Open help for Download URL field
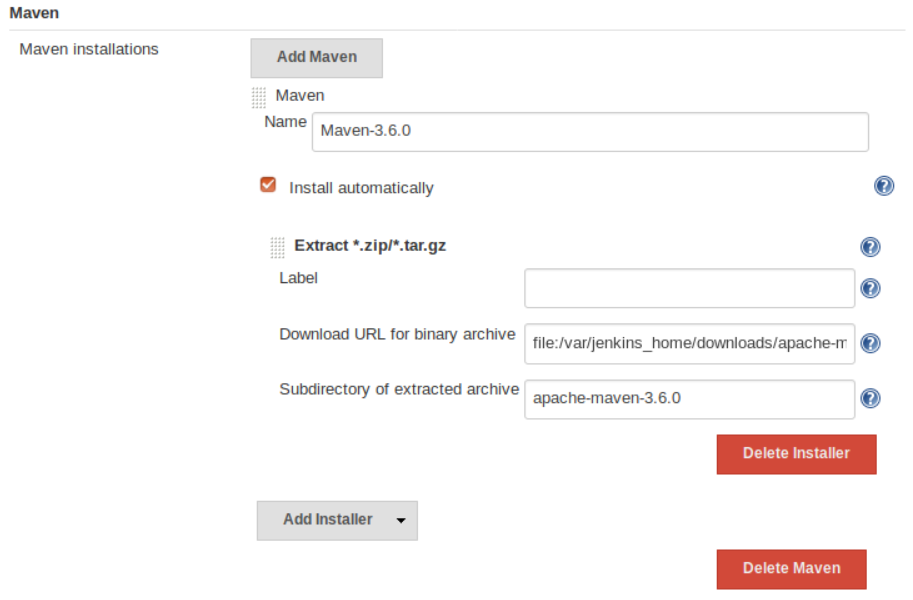 pos(869,343)
